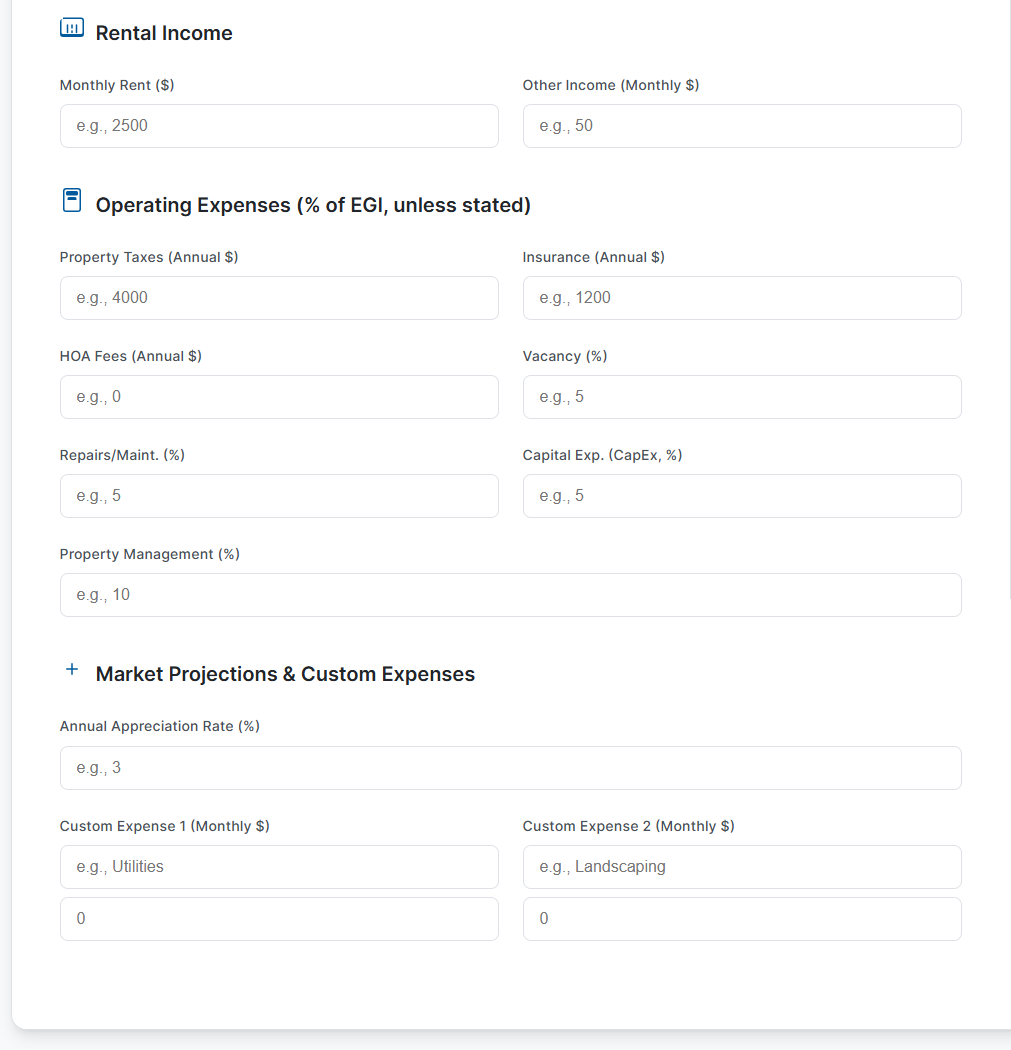Select the Annual Appreciation Rate input
This screenshot has height=1050, width=1011.
pyautogui.click(x=511, y=768)
